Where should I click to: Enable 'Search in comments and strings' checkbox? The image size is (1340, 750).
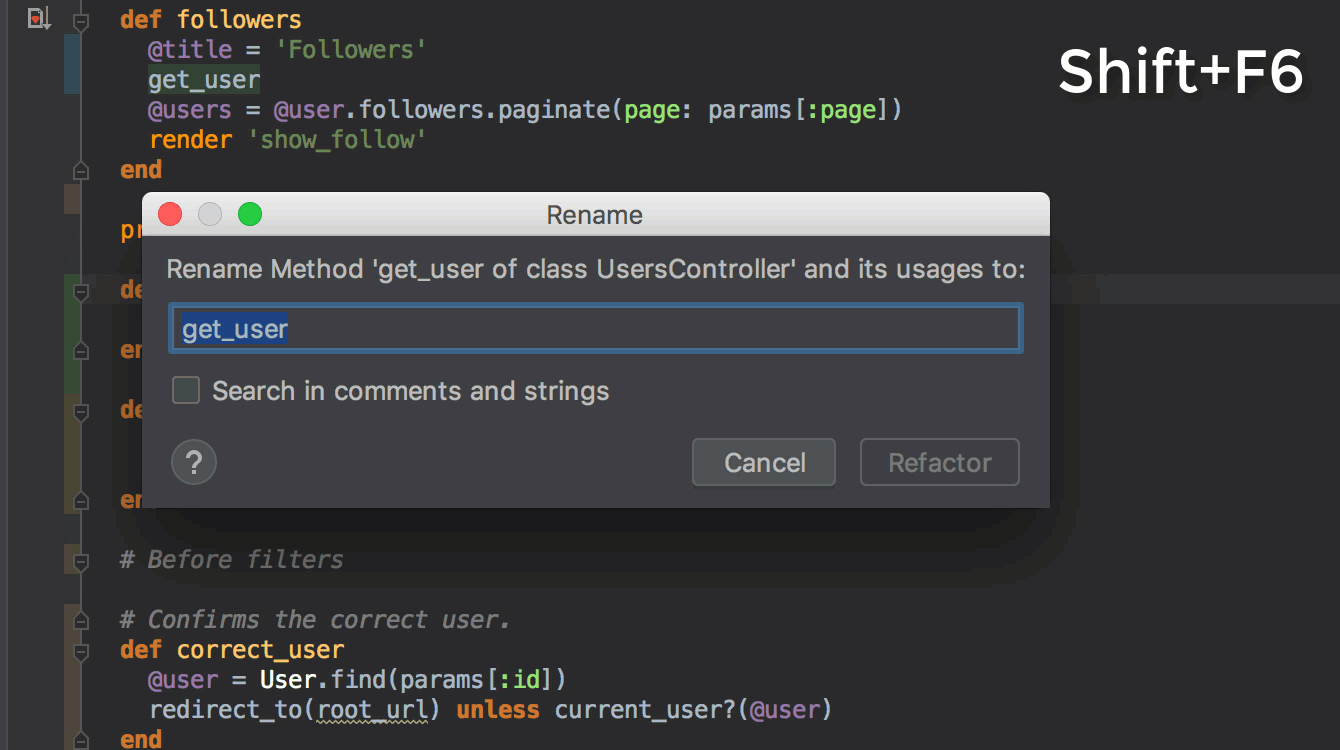coord(186,390)
